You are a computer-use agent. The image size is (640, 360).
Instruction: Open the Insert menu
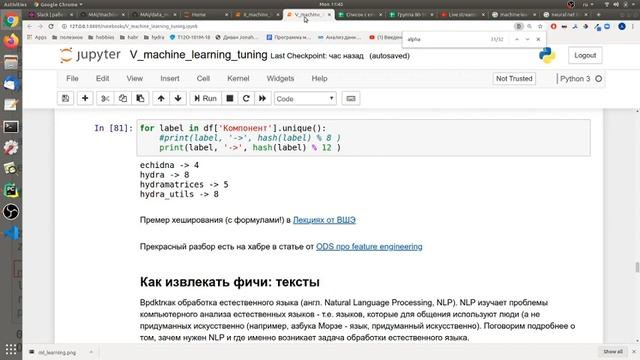[x=170, y=78]
